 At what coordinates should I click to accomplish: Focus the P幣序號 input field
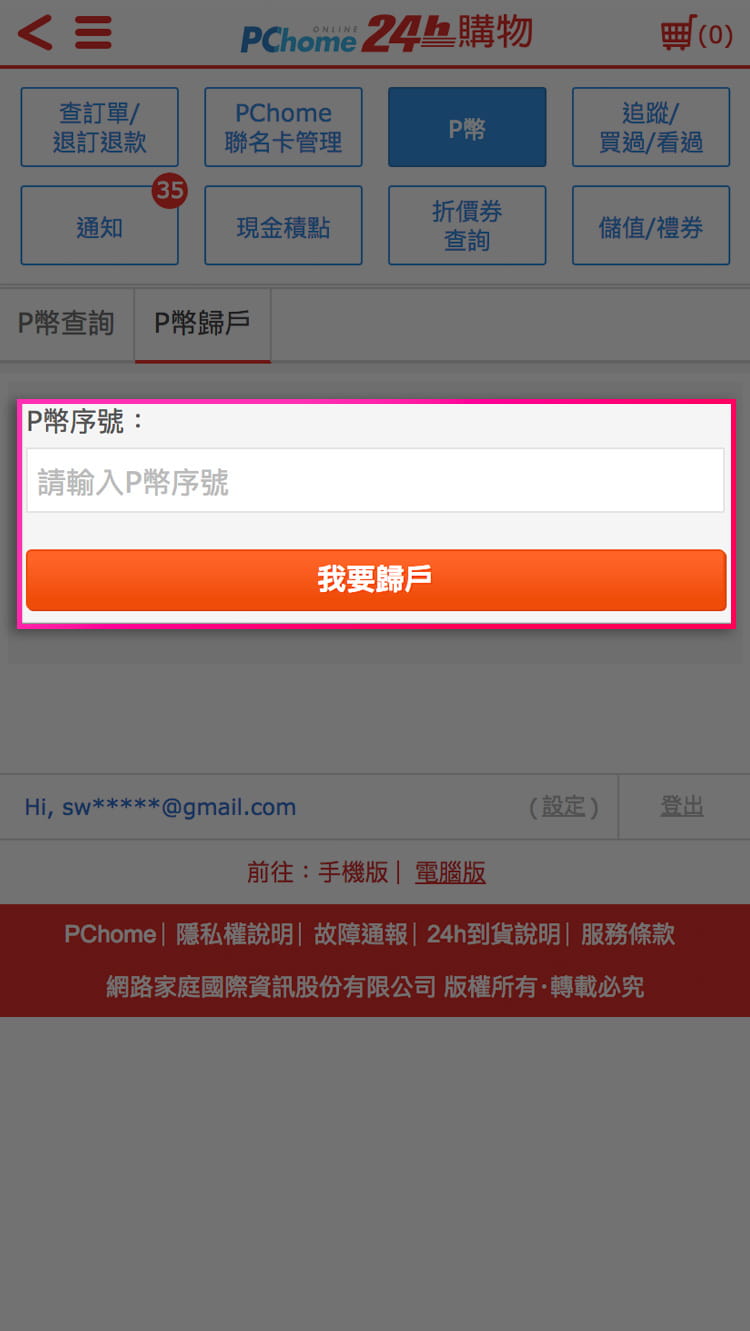pos(375,481)
